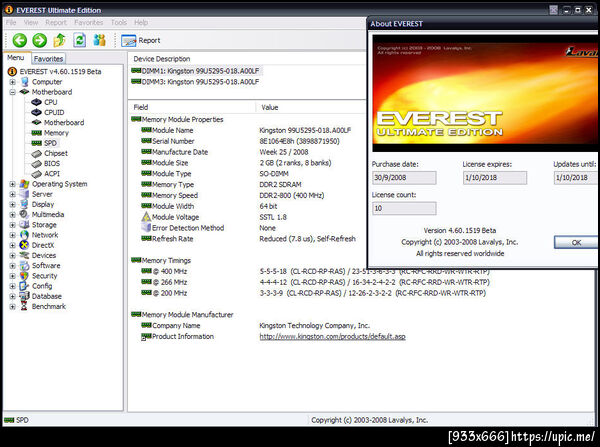Image resolution: width=600 pixels, height=447 pixels.
Task: Click the Devices icon in tree
Action: 24,255
